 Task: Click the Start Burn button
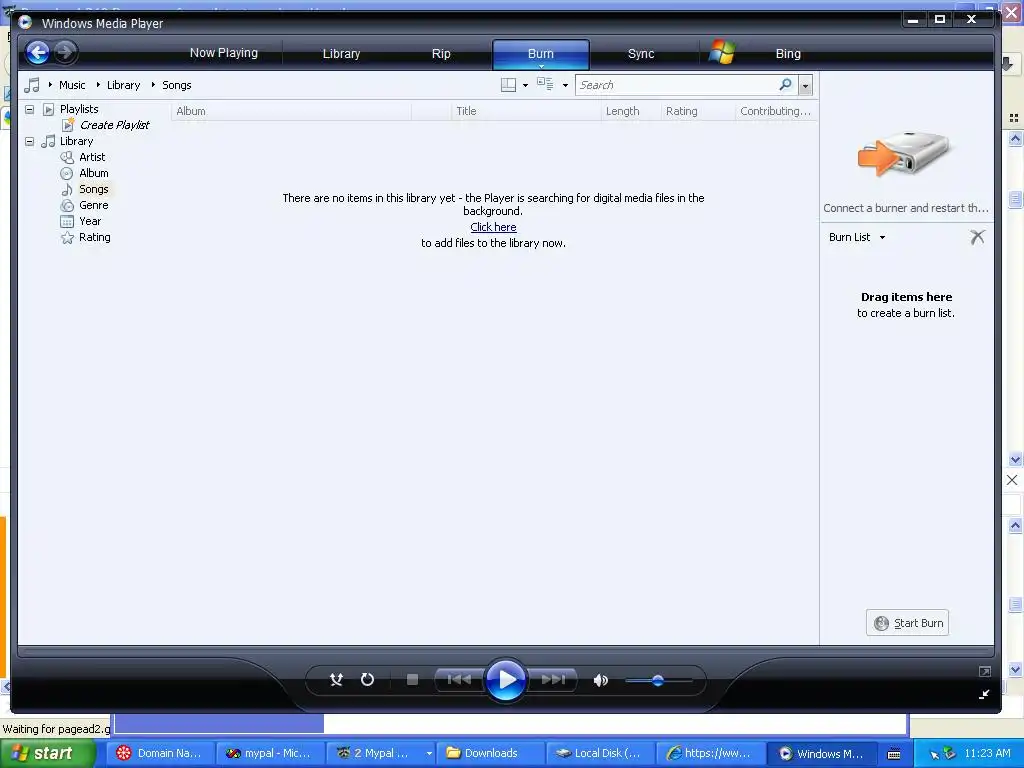click(x=908, y=623)
